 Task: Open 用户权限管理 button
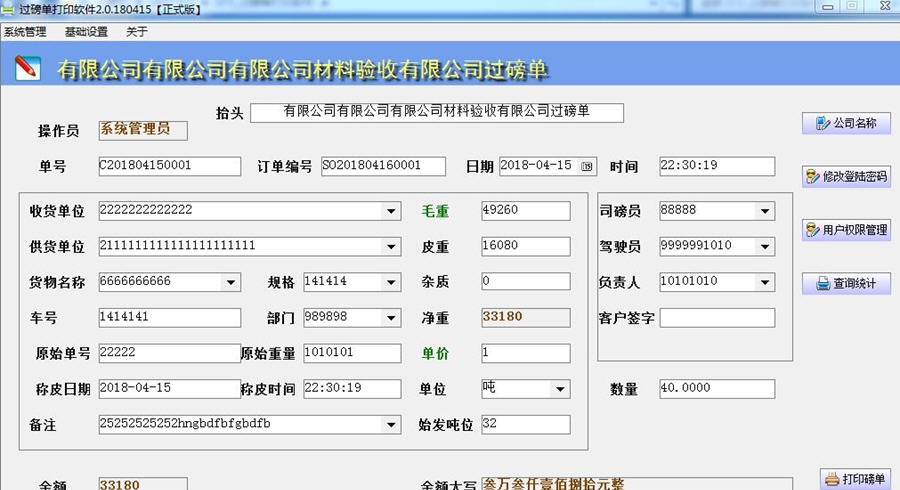pos(846,230)
